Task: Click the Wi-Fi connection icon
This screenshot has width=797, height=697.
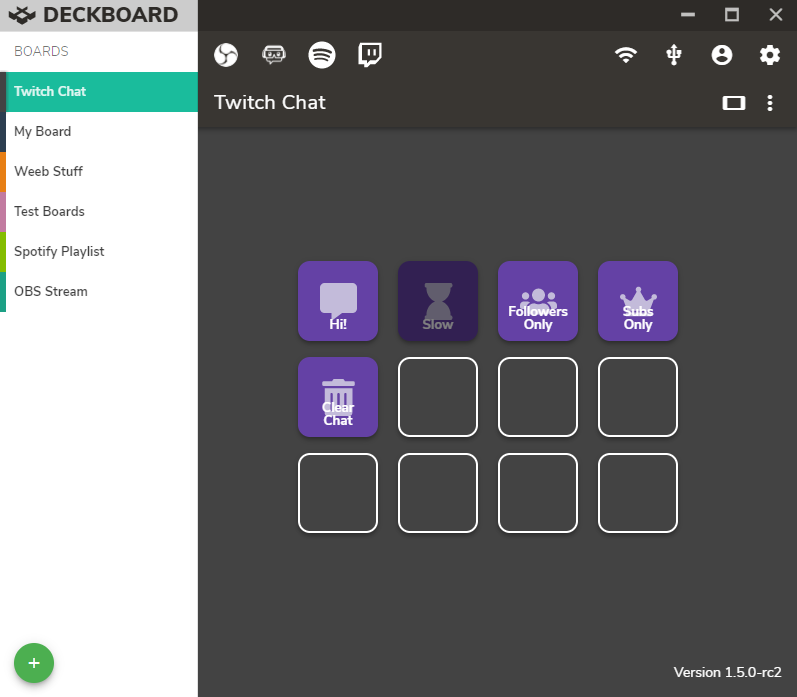Action: click(626, 54)
